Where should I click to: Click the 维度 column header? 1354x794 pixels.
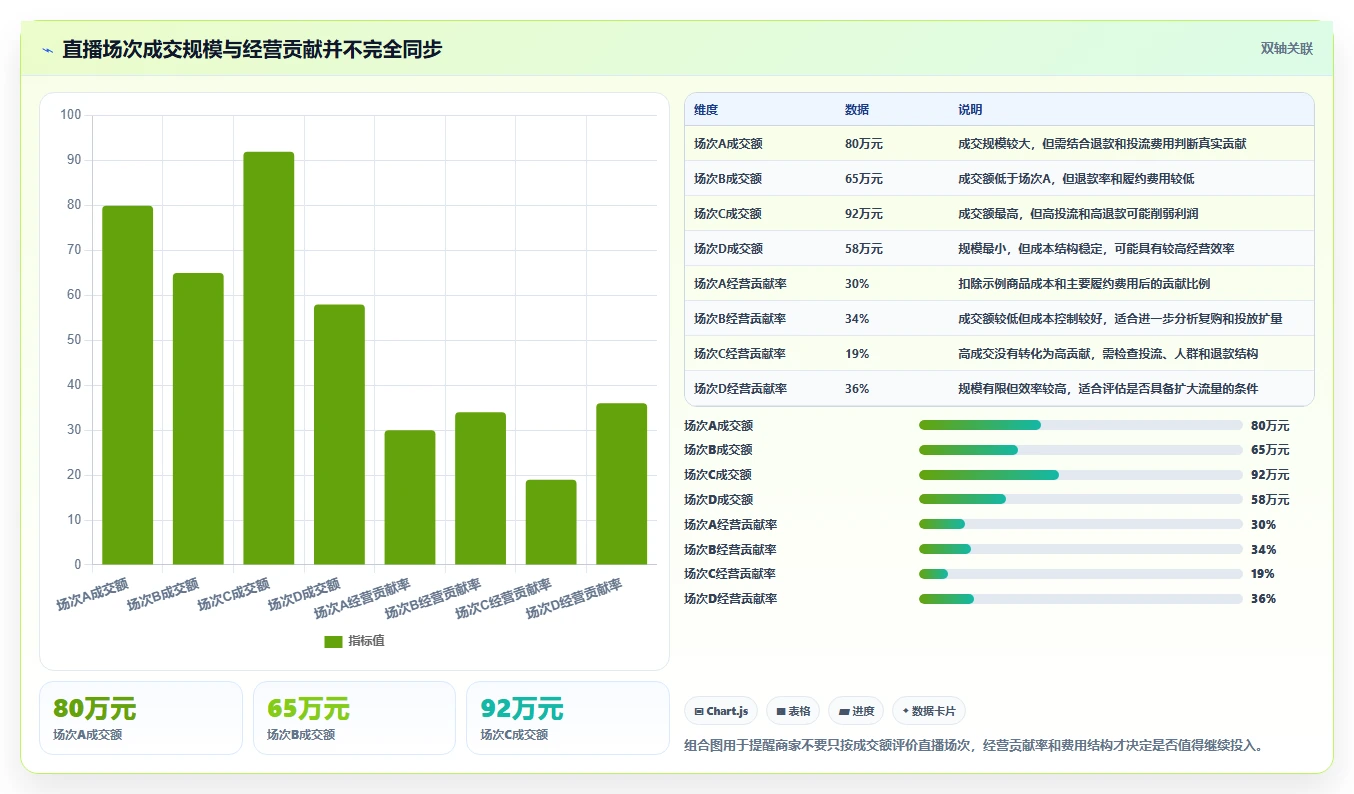[x=706, y=110]
